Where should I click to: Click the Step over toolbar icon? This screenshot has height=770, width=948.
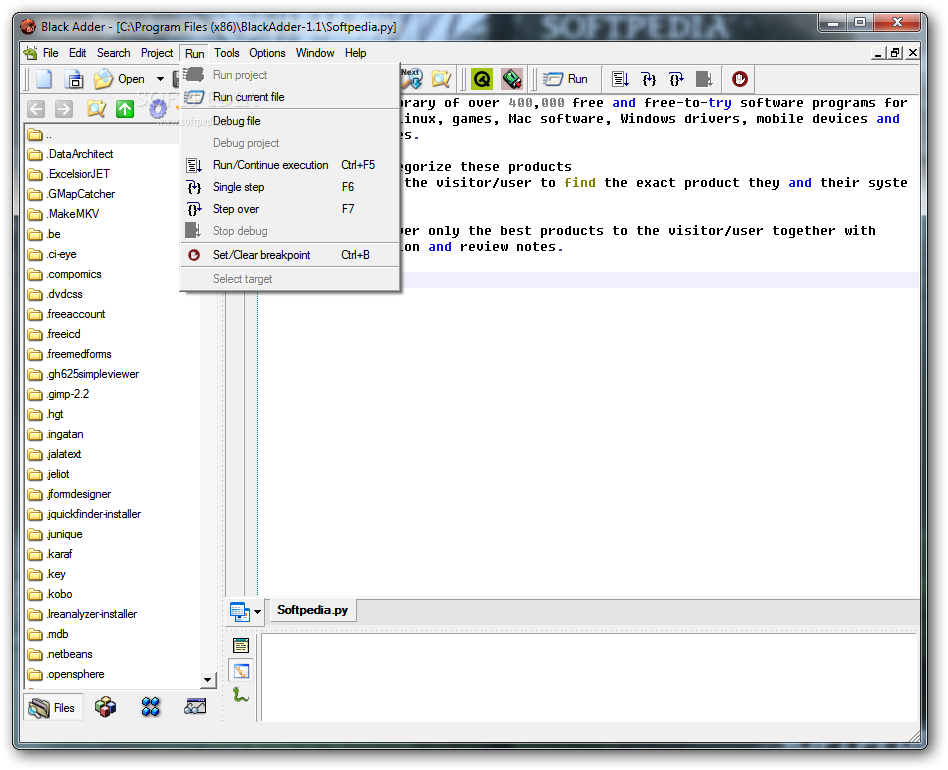pos(676,79)
